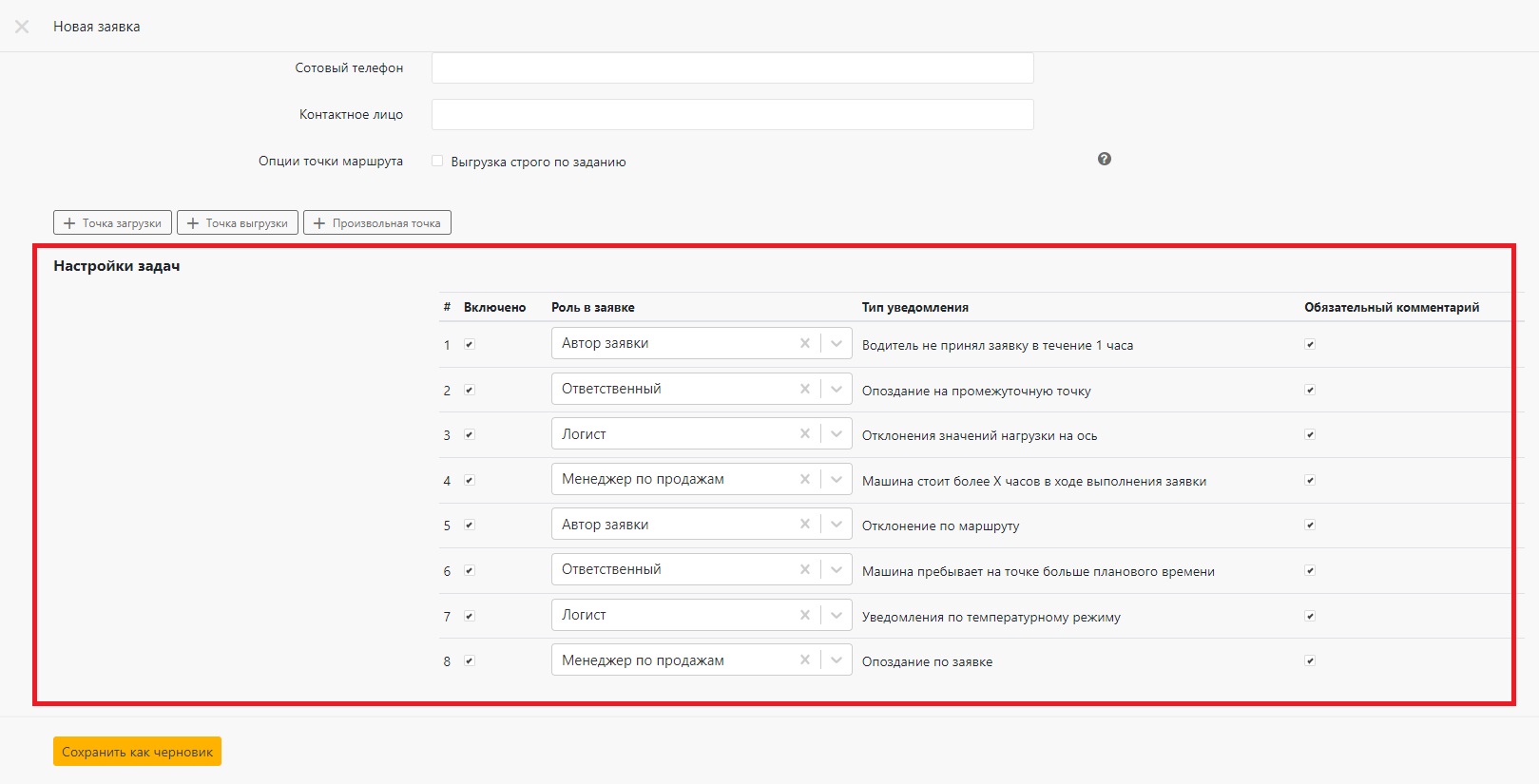Screen dimensions: 1539x784
Task: Clear Логист role in row 7
Action: 805,615
